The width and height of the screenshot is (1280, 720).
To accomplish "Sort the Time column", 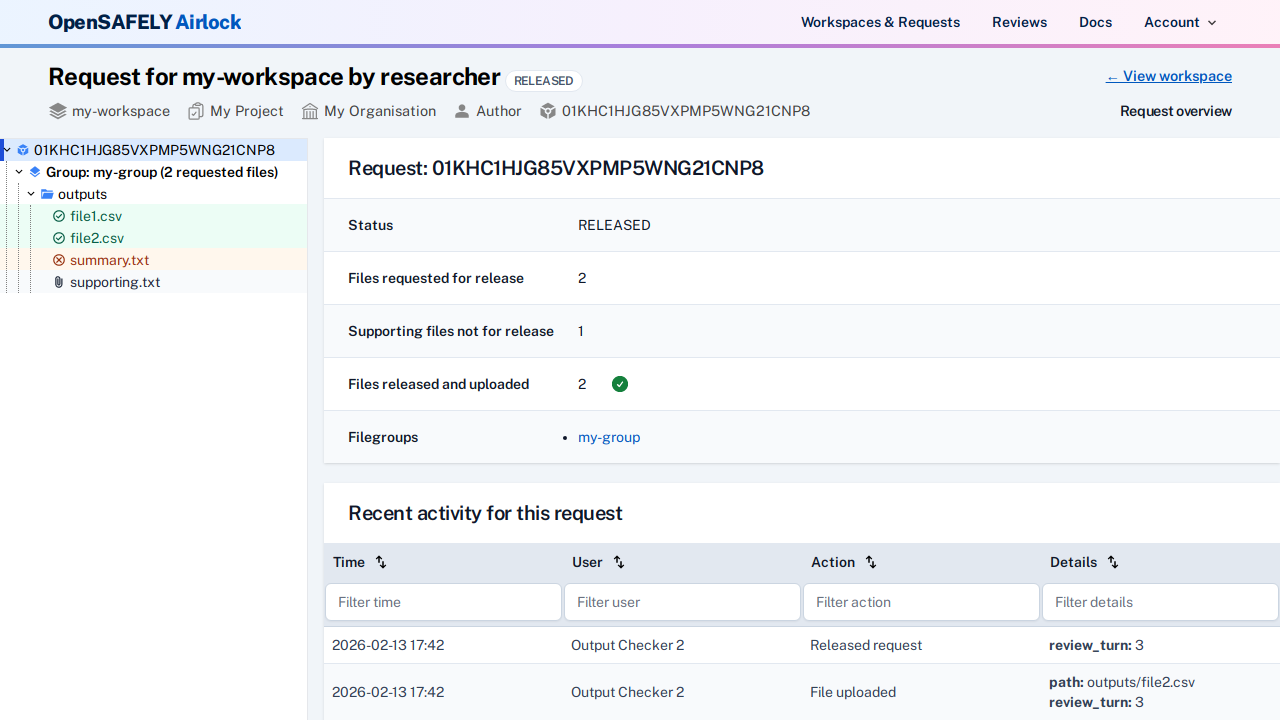I will click(380, 562).
